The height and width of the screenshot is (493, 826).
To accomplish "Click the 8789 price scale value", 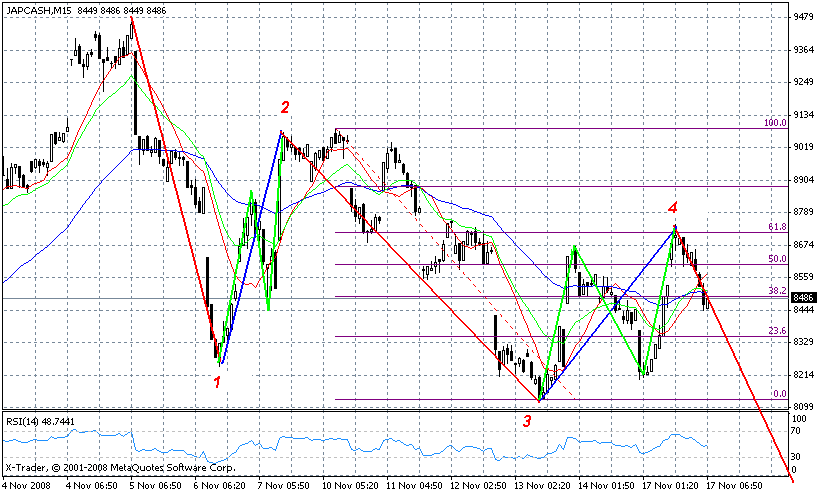I will [803, 212].
